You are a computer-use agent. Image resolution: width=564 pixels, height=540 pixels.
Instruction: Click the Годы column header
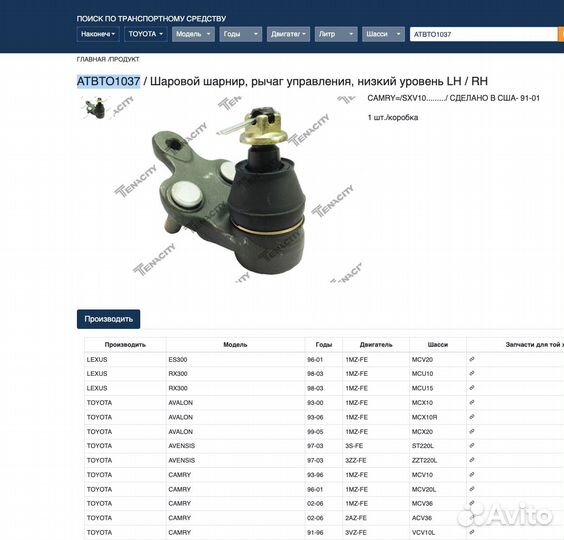[x=324, y=345]
